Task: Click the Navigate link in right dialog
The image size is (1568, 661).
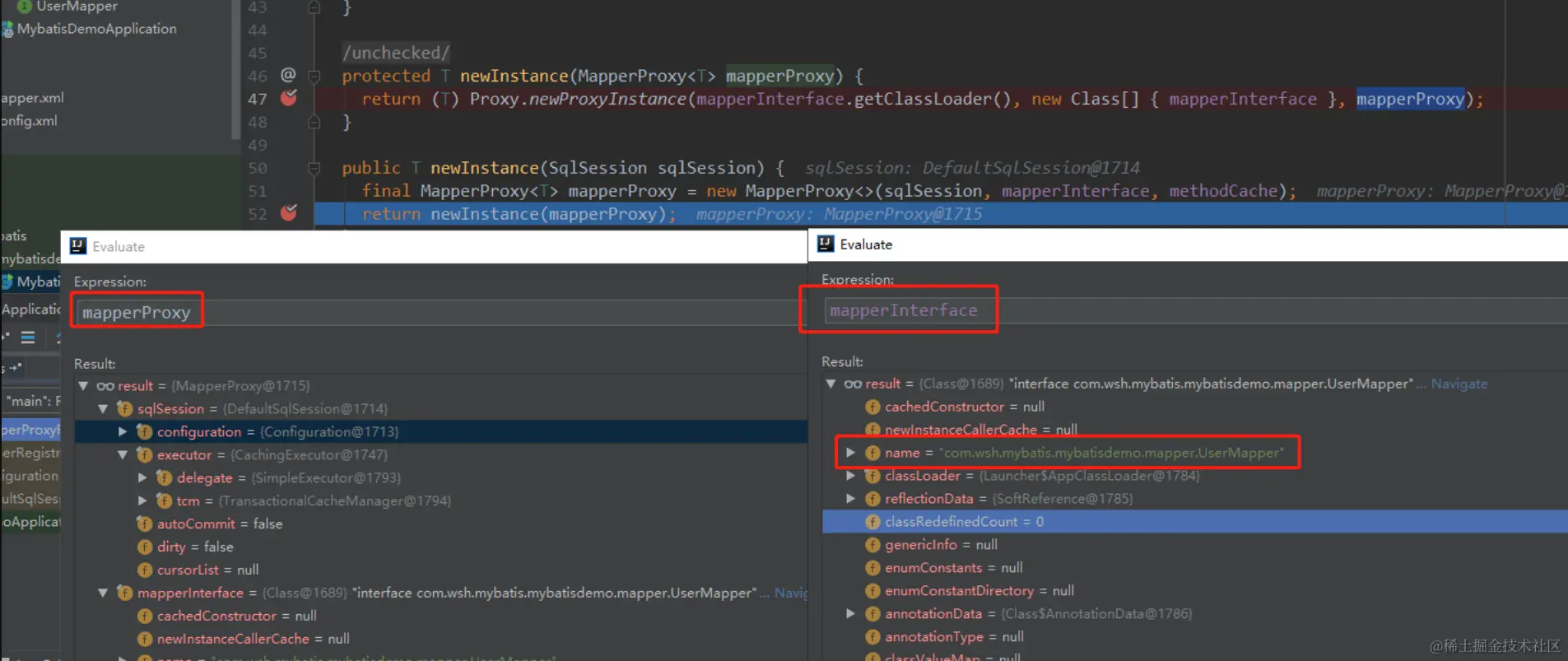Action: [x=1459, y=384]
